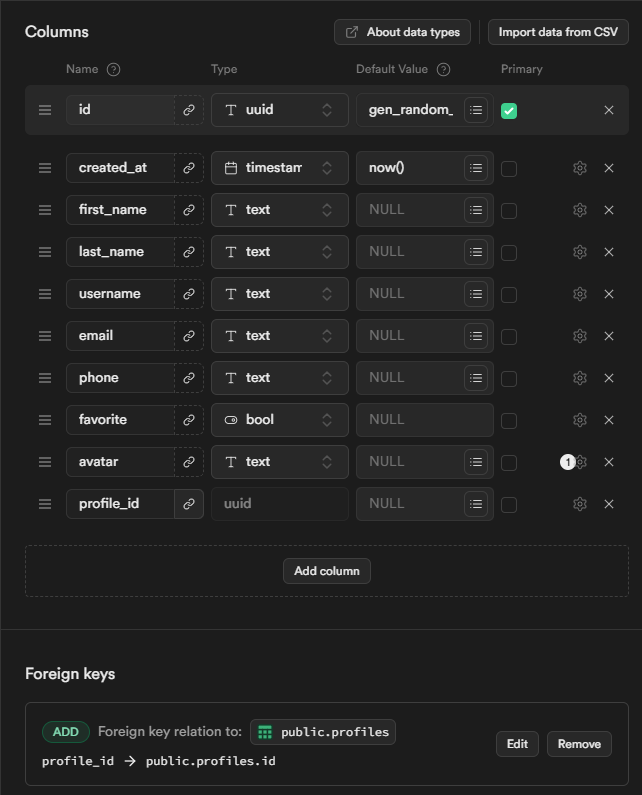The height and width of the screenshot is (795, 642).
Task: Check primary key for last_name column
Action: click(x=509, y=253)
